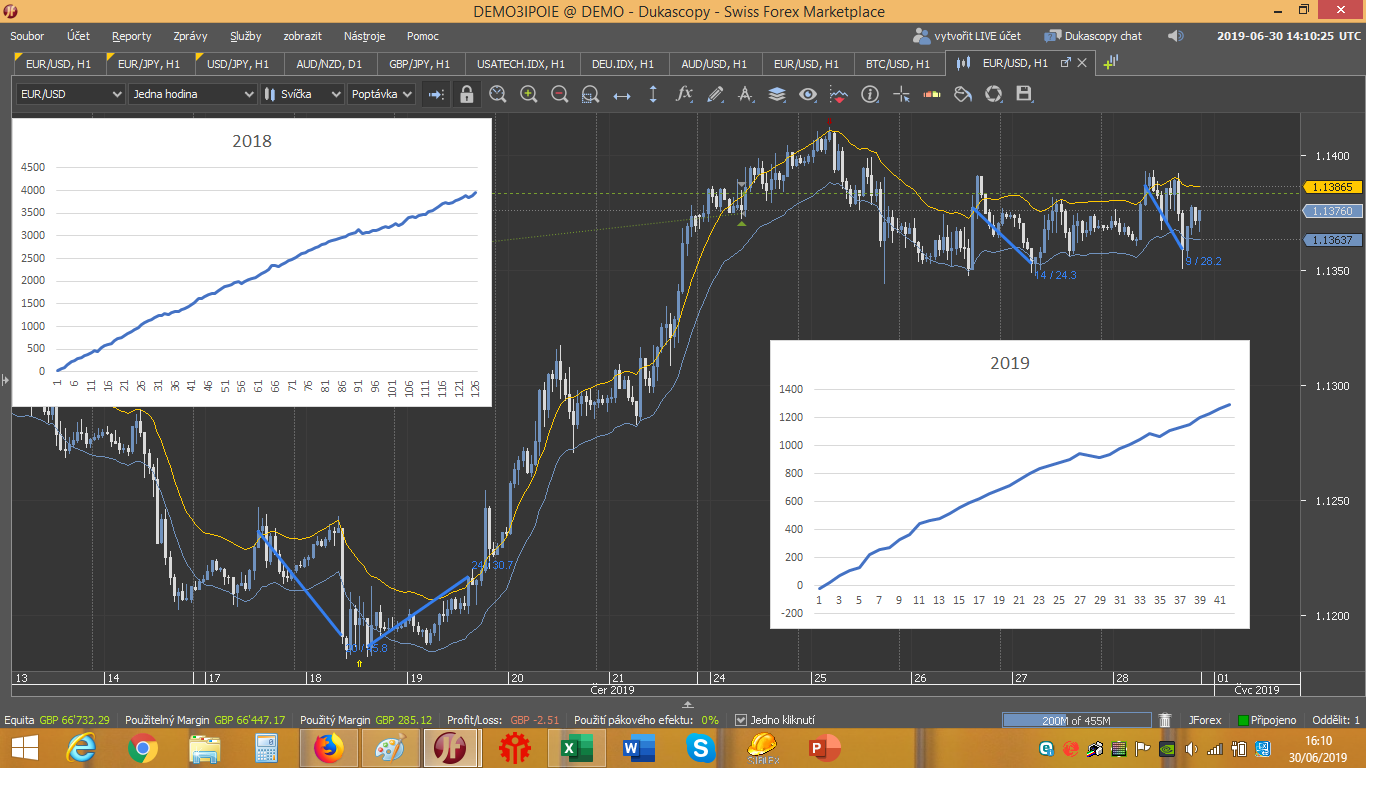Open the fx indicators tool
Viewport: 1399px width, 794px height.
tap(684, 94)
